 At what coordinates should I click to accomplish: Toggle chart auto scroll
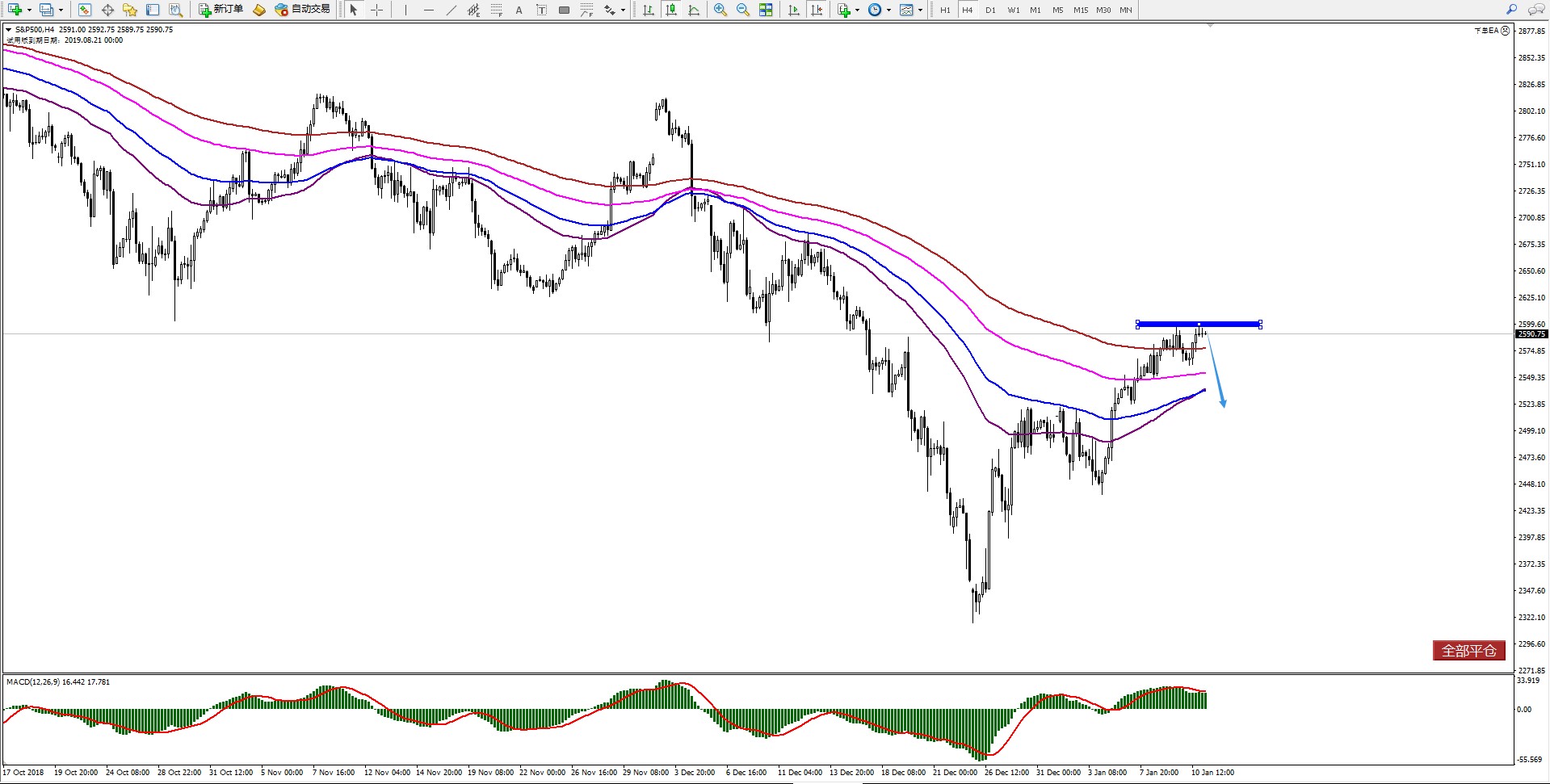click(794, 10)
